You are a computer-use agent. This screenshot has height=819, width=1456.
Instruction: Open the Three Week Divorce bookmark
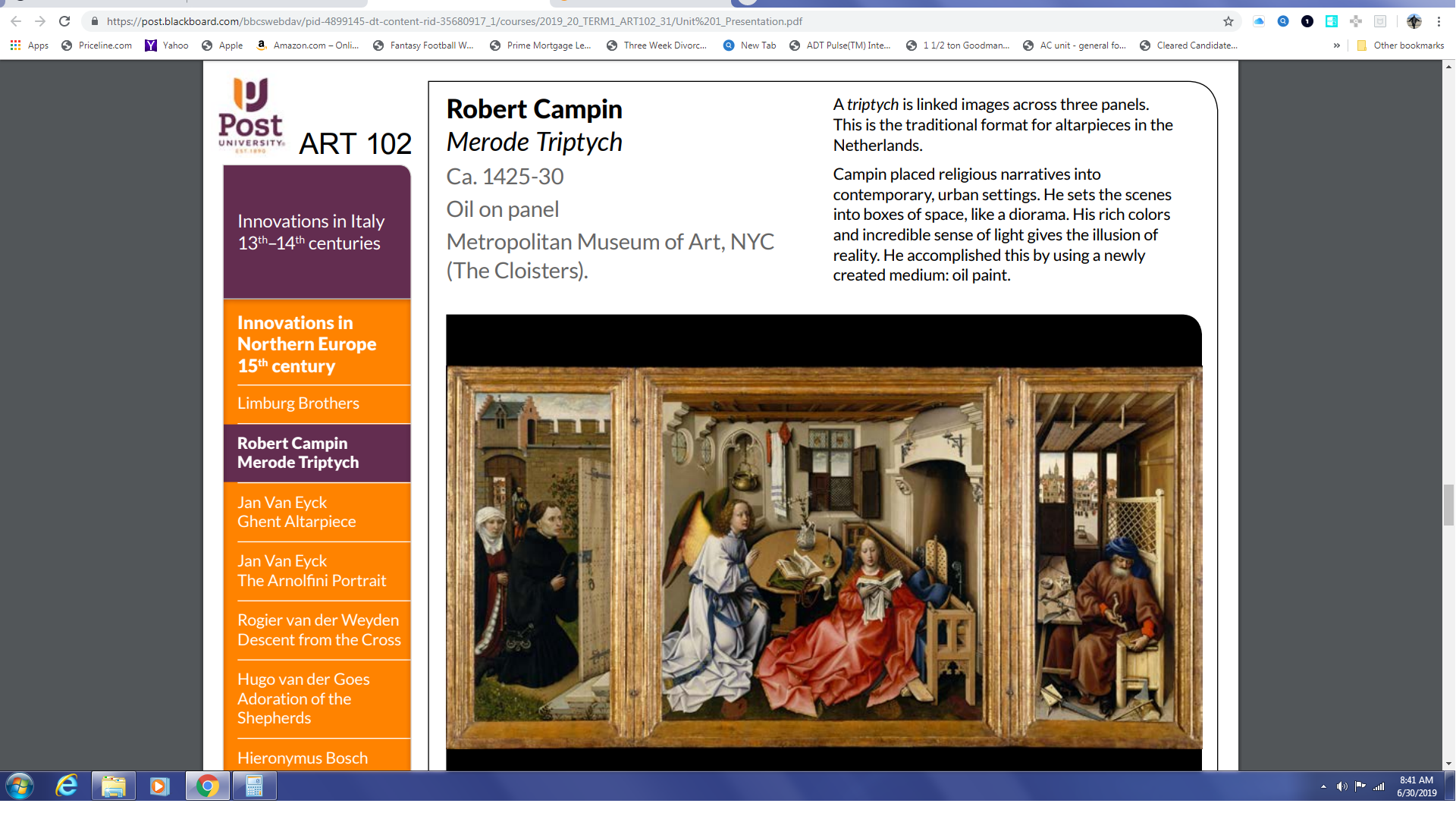[657, 45]
